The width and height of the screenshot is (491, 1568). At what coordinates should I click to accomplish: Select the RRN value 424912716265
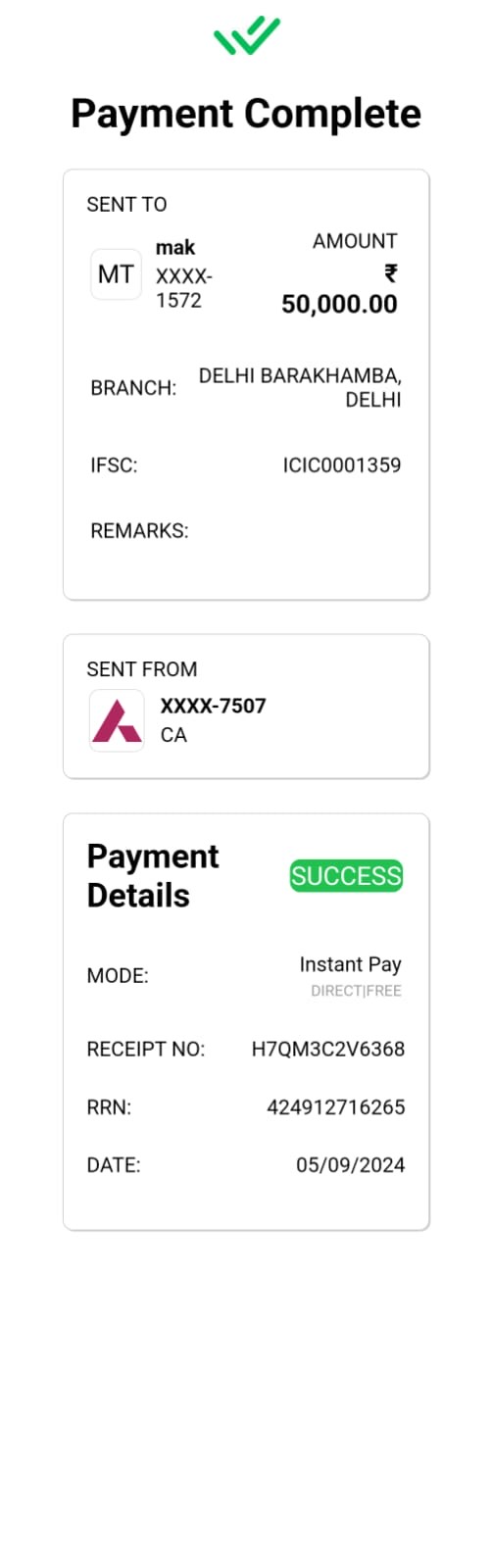(335, 1107)
